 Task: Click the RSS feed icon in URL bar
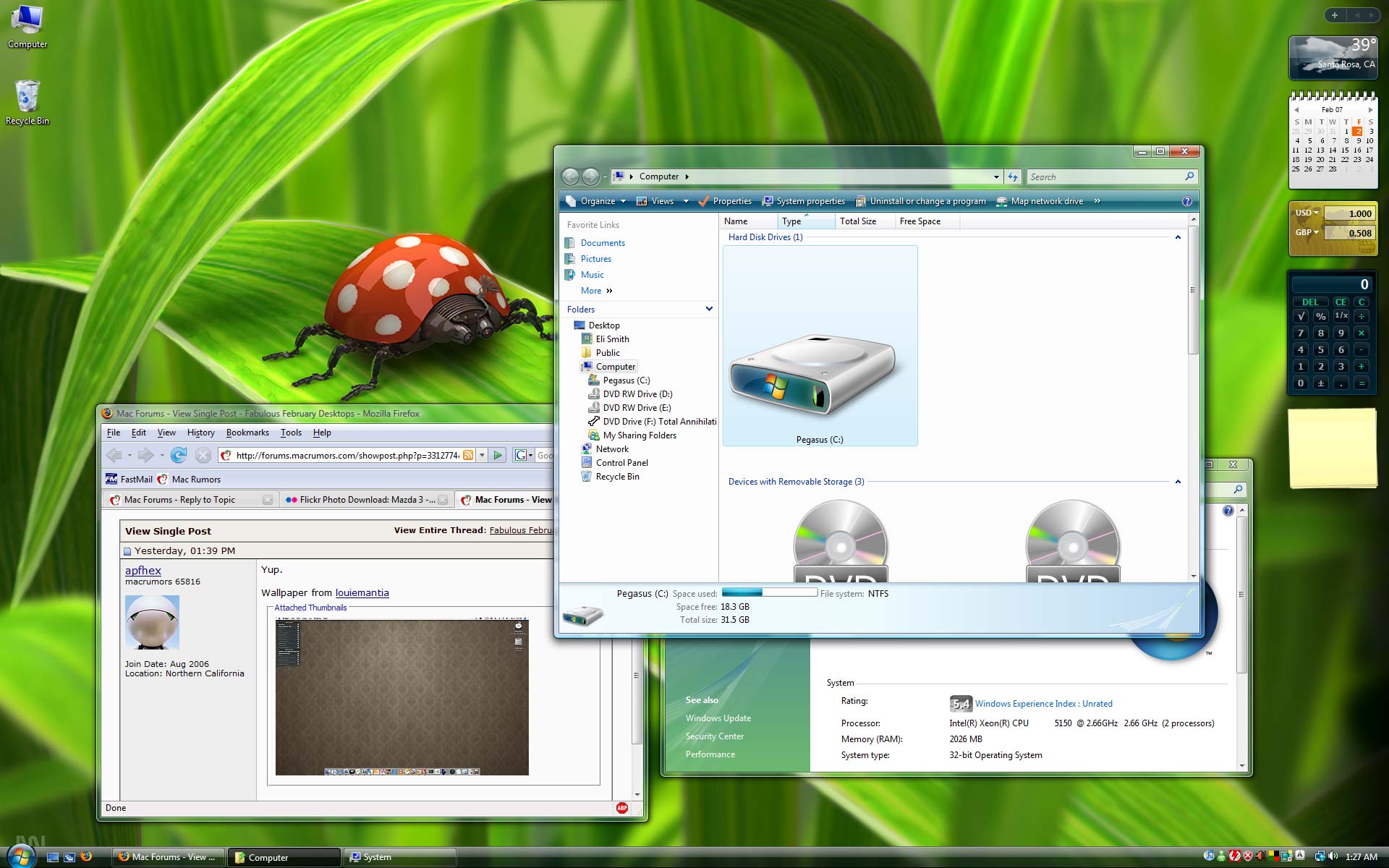pyautogui.click(x=468, y=455)
